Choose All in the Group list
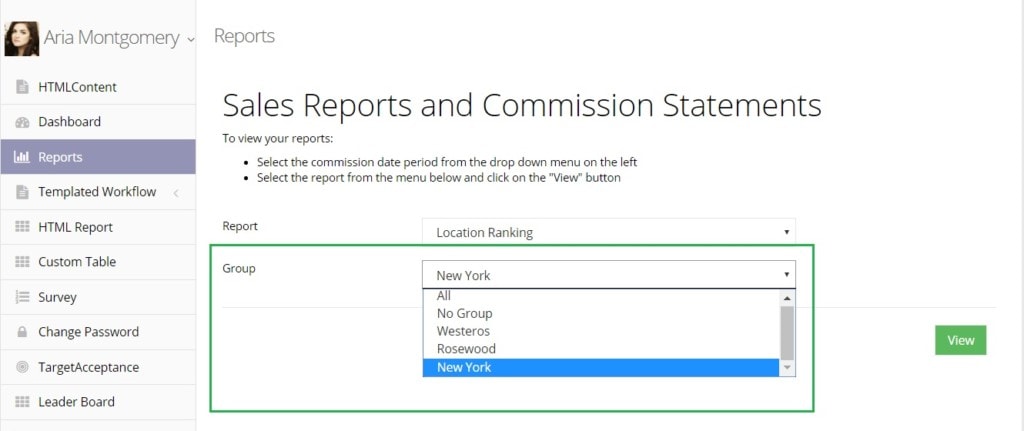 click(601, 296)
